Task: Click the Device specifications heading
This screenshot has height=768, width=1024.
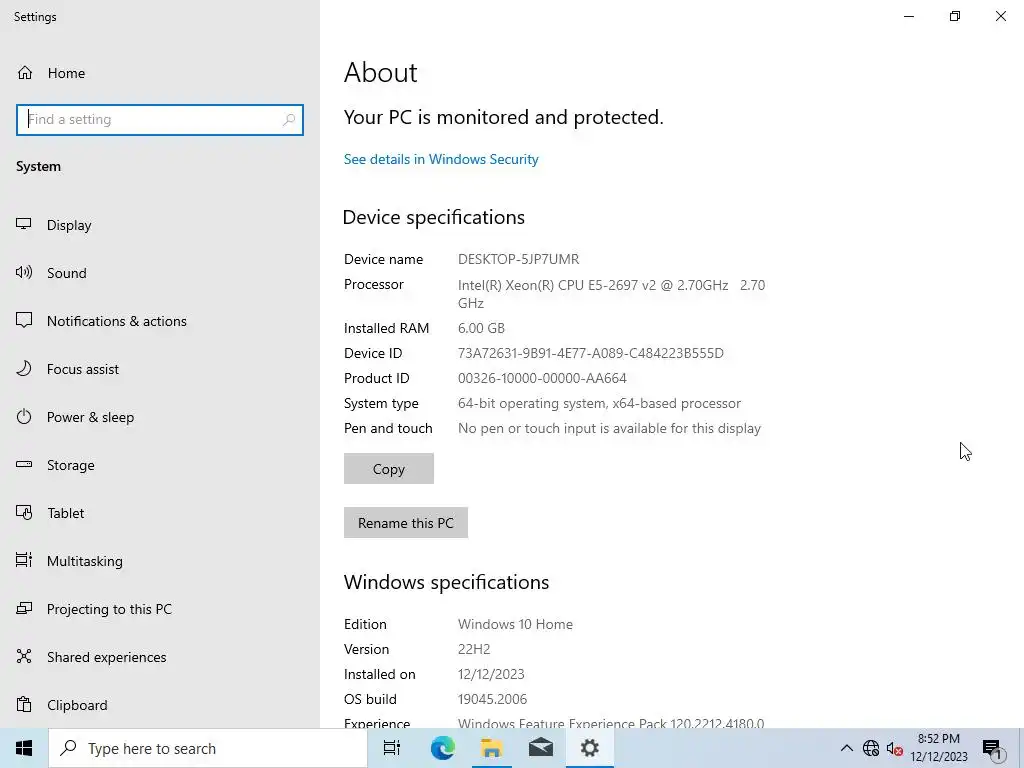Action: 434,217
